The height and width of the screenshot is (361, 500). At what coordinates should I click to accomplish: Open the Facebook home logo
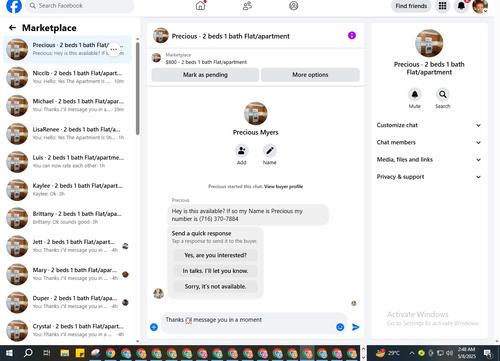(x=14, y=6)
